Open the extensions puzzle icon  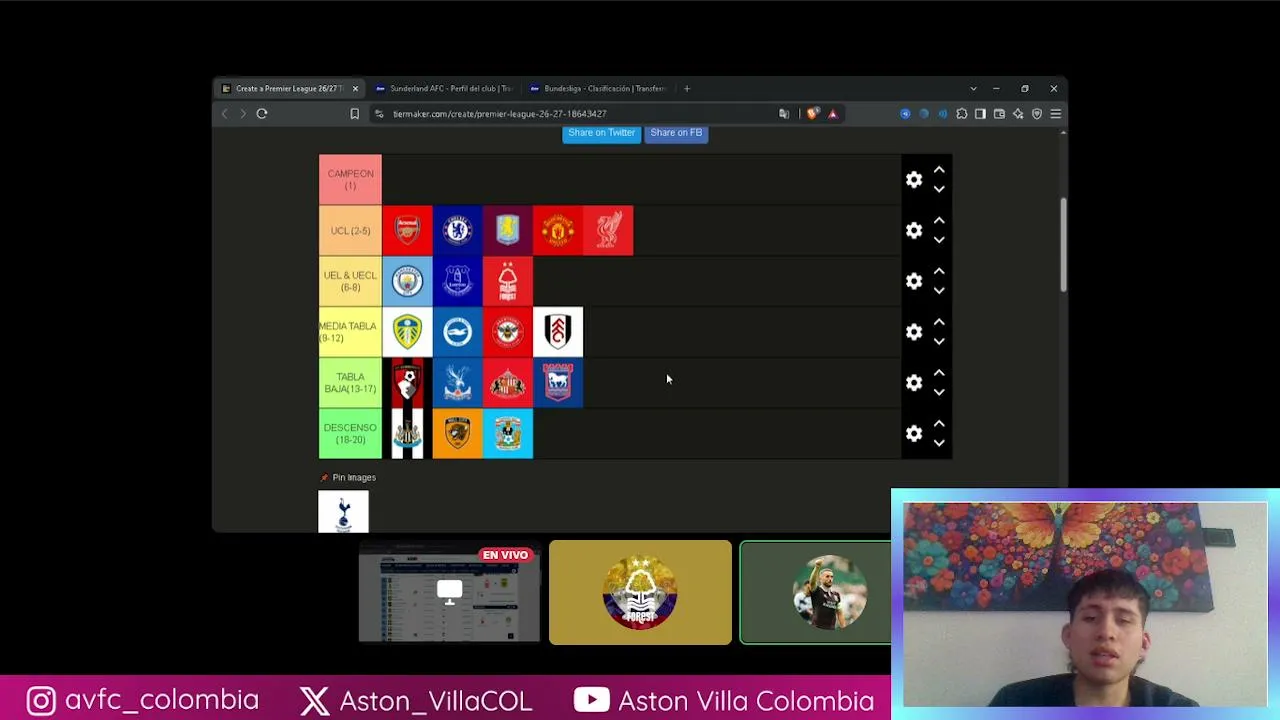tap(962, 114)
